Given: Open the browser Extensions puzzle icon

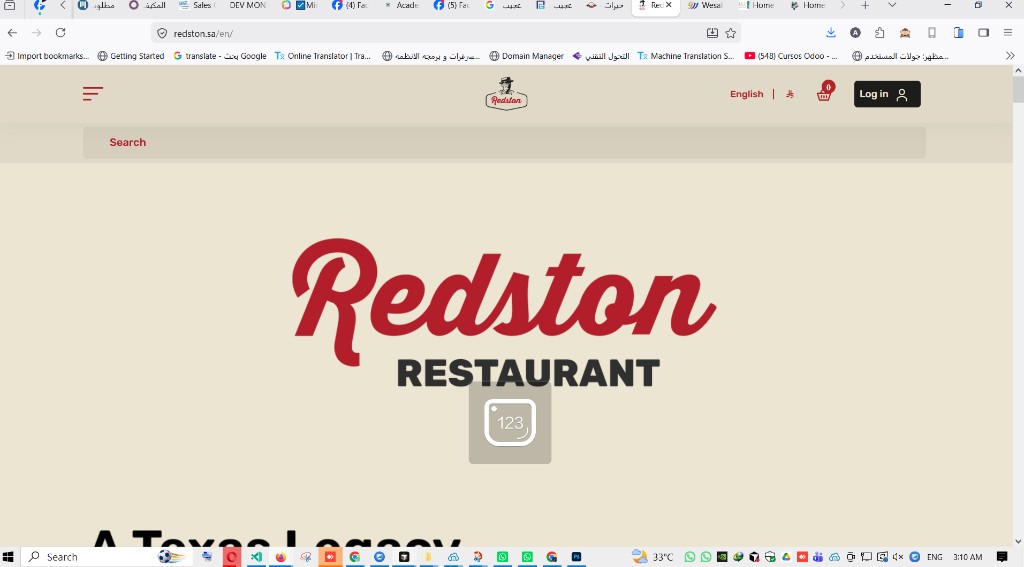Looking at the screenshot, I should point(880,33).
